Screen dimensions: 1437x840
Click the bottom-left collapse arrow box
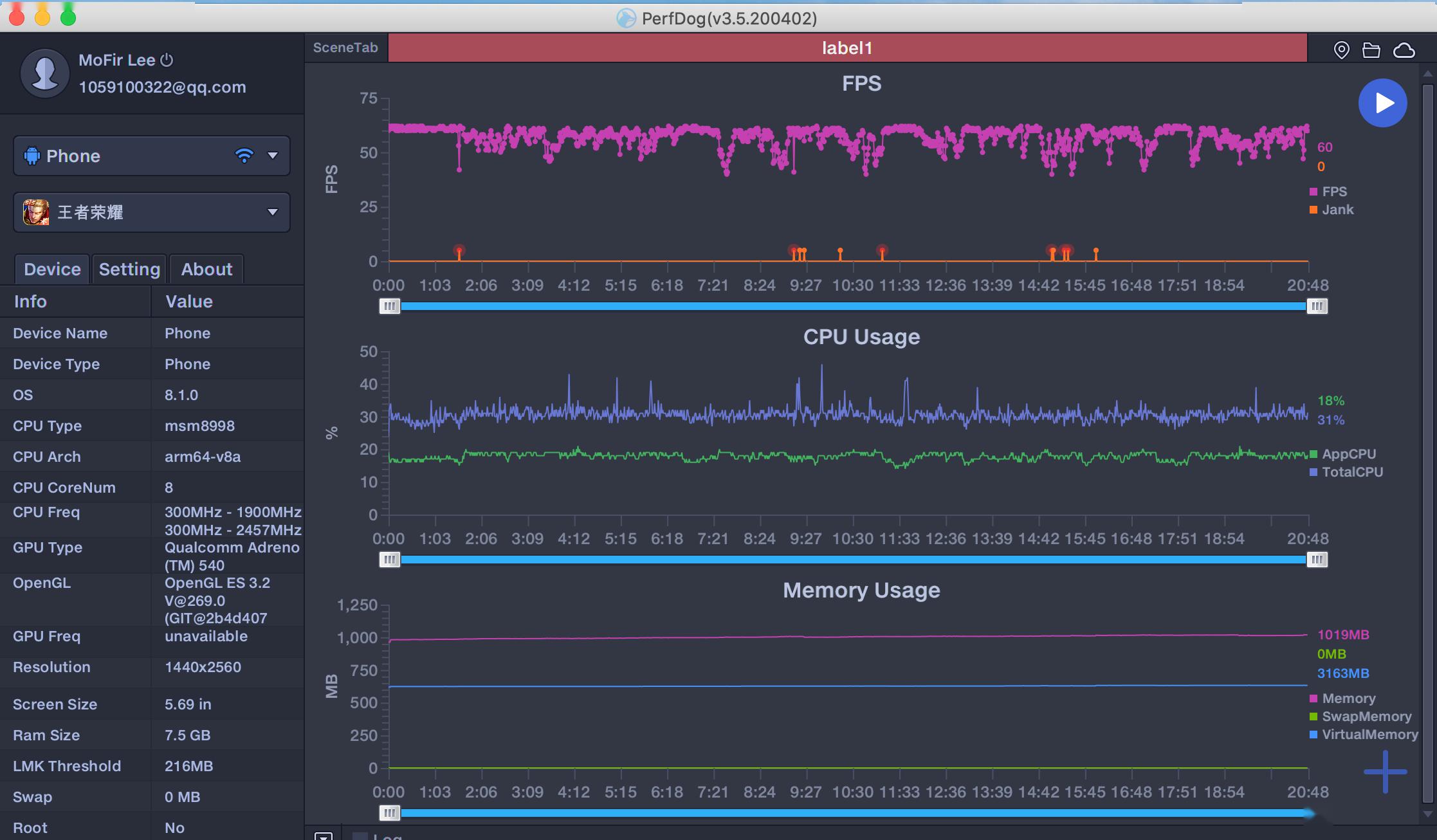324,836
